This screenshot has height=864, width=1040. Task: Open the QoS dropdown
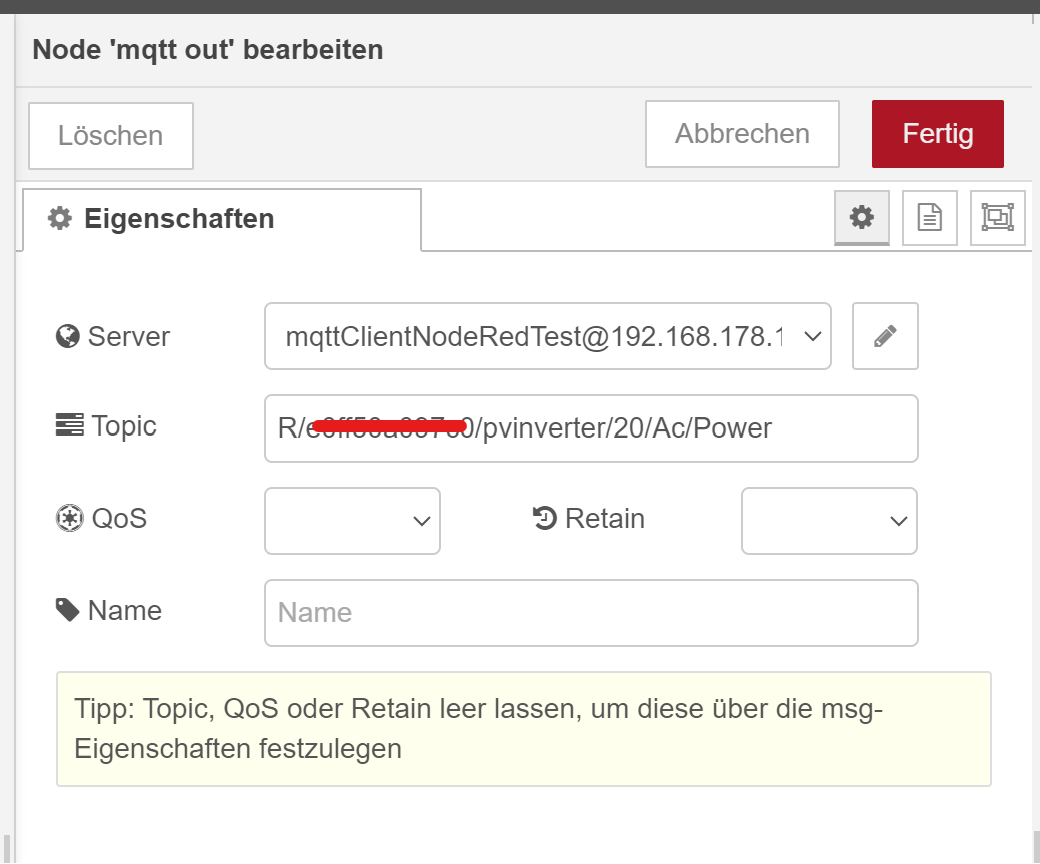point(352,521)
